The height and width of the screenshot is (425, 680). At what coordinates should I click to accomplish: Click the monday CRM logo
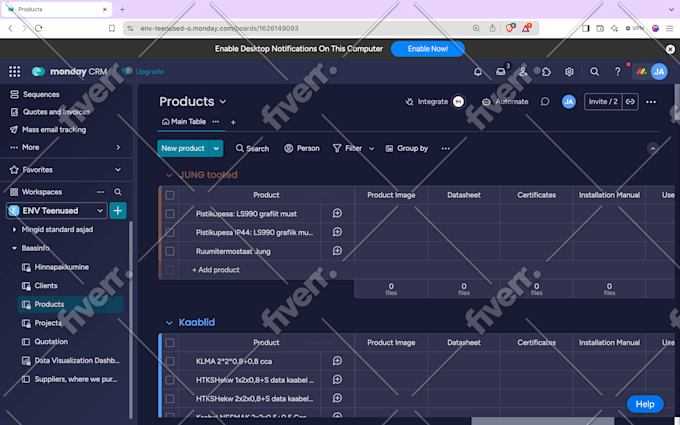[x=69, y=72]
